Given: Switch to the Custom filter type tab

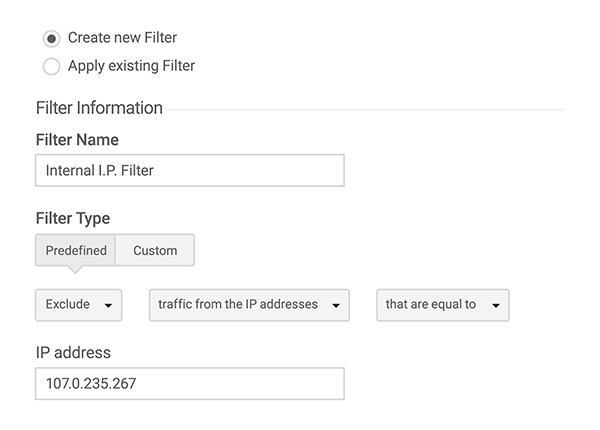Looking at the screenshot, I should 155,250.
